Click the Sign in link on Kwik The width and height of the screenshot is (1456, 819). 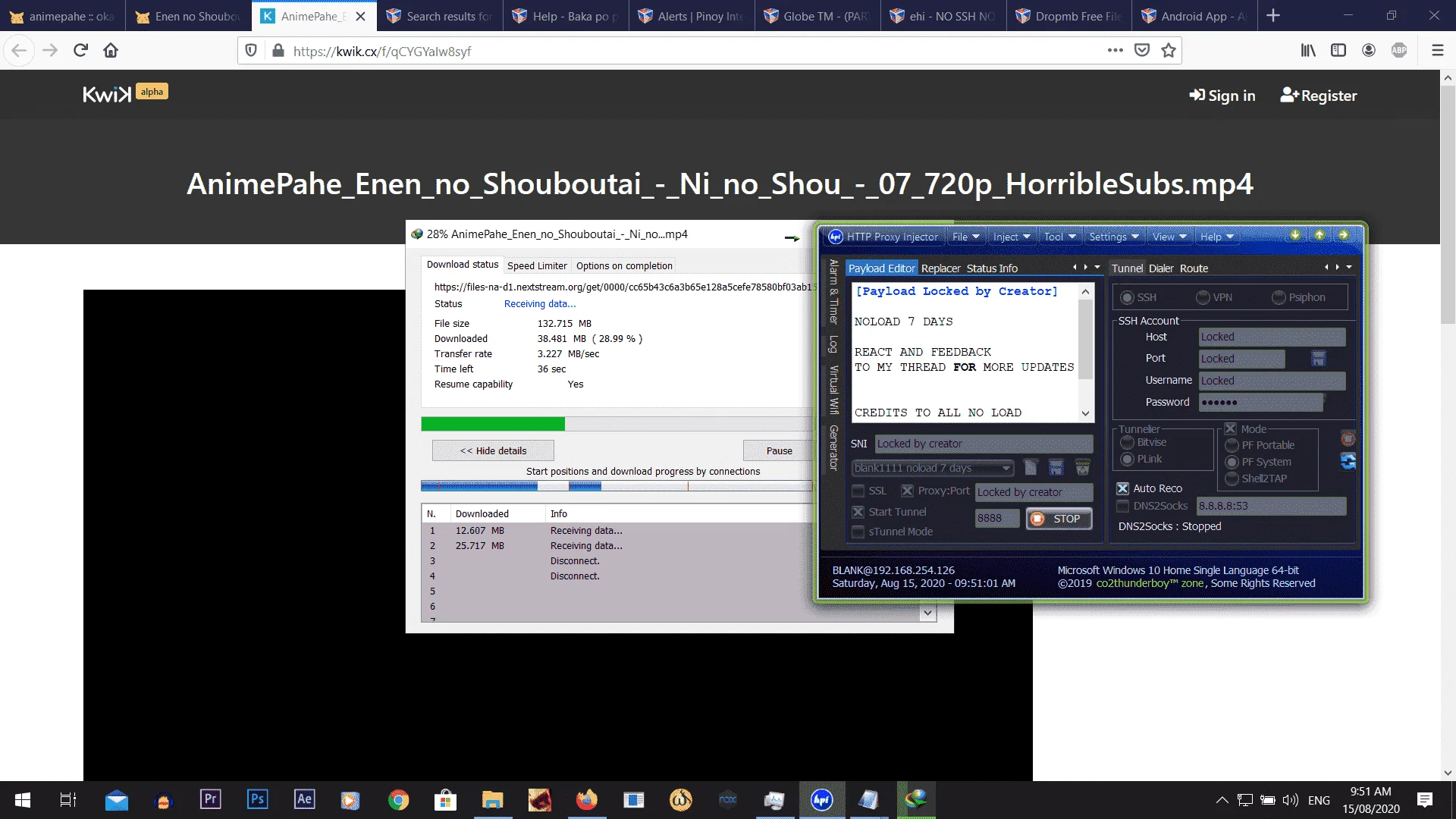click(1222, 96)
